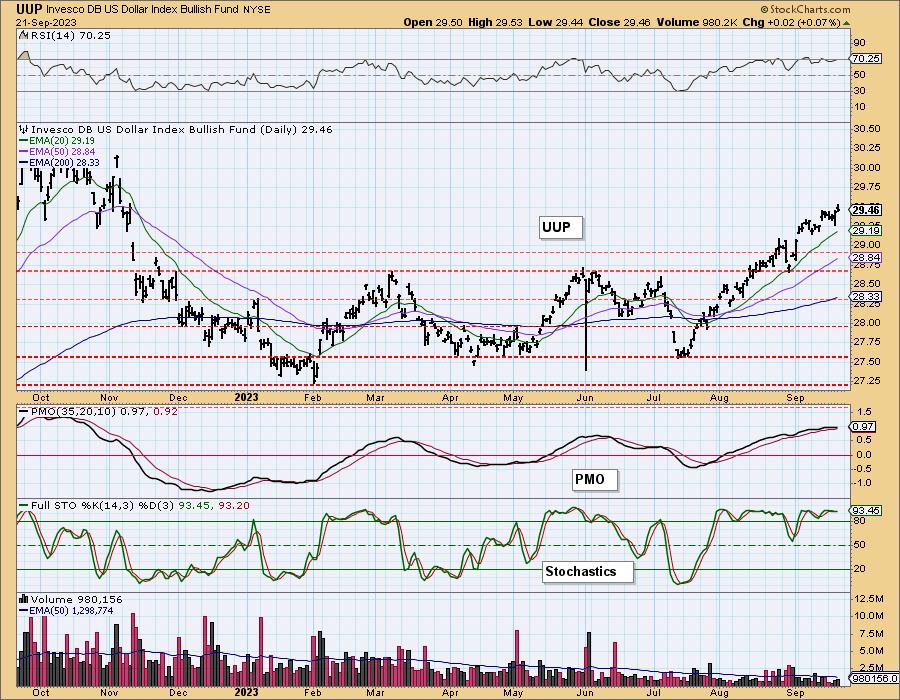This screenshot has width=900, height=700.
Task: Click the RSI indicator icon
Action: coord(23,35)
